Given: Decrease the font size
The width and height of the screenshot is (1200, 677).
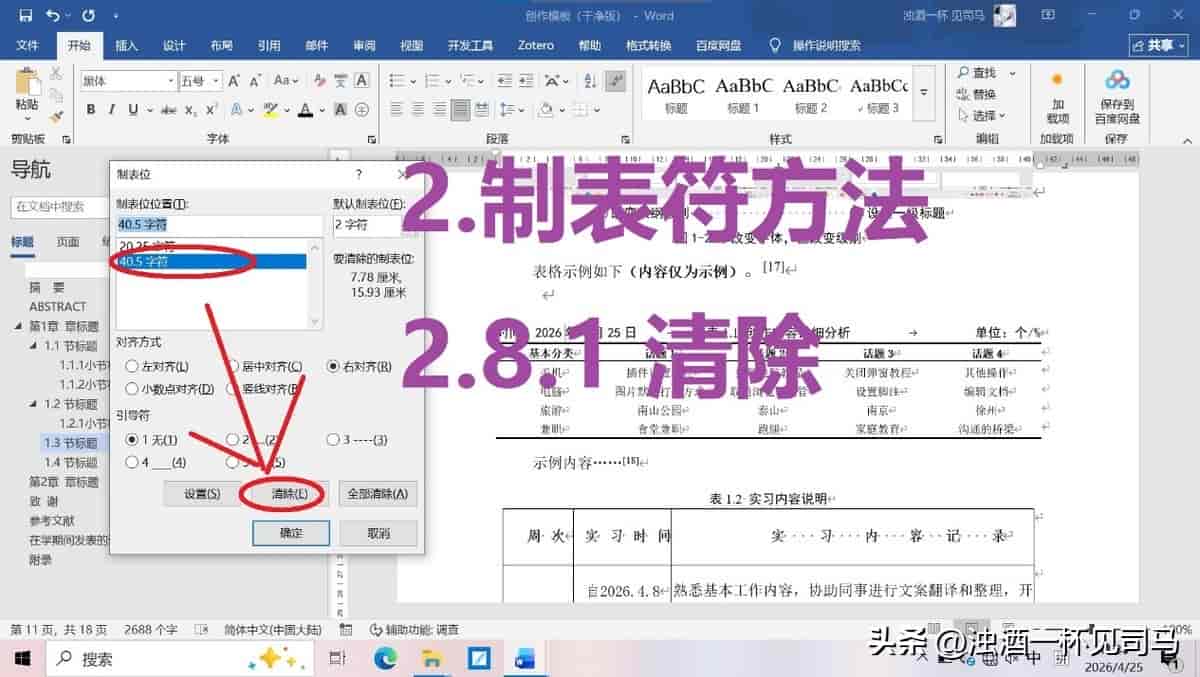Looking at the screenshot, I should tap(257, 81).
